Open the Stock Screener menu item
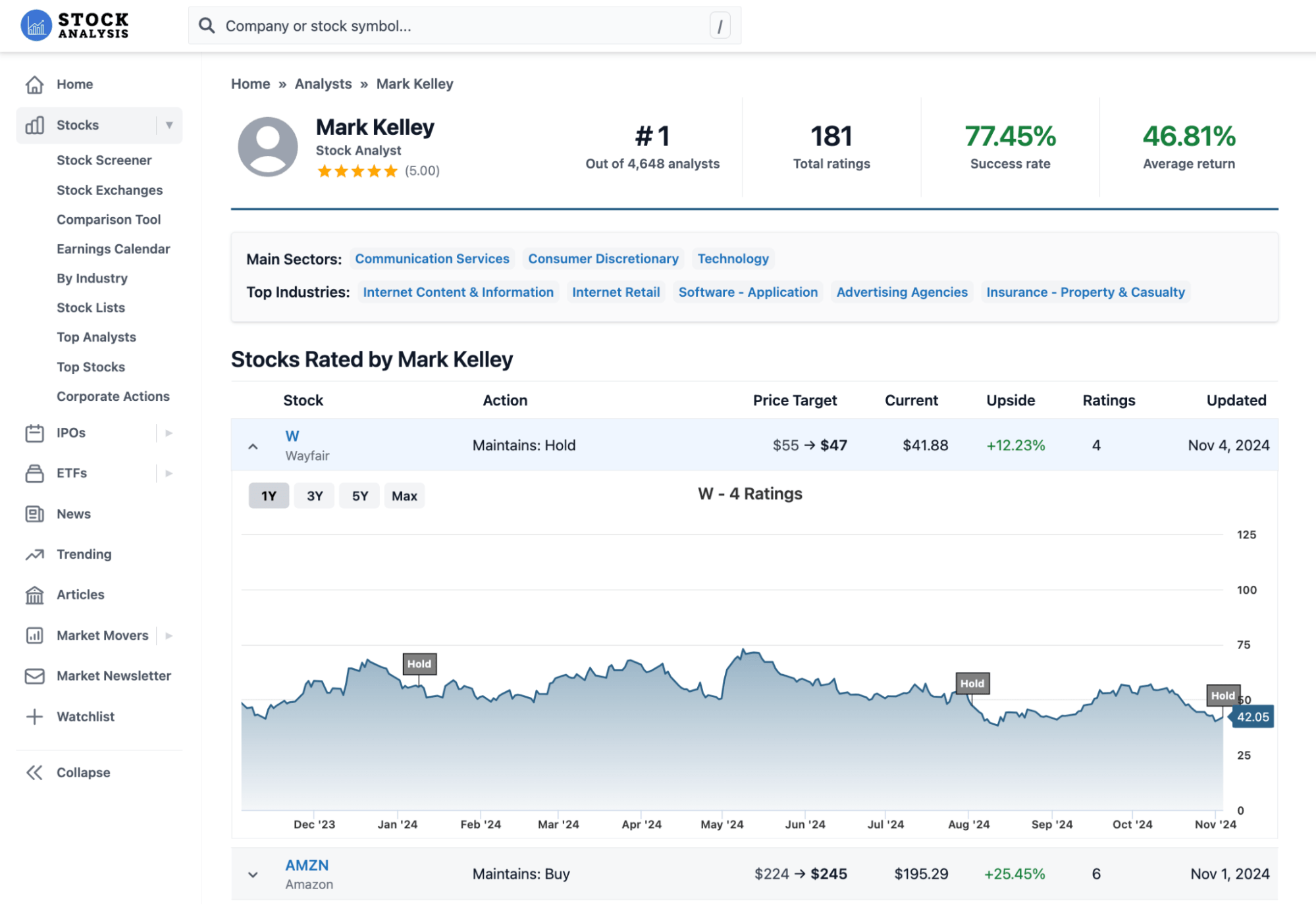 pos(103,159)
